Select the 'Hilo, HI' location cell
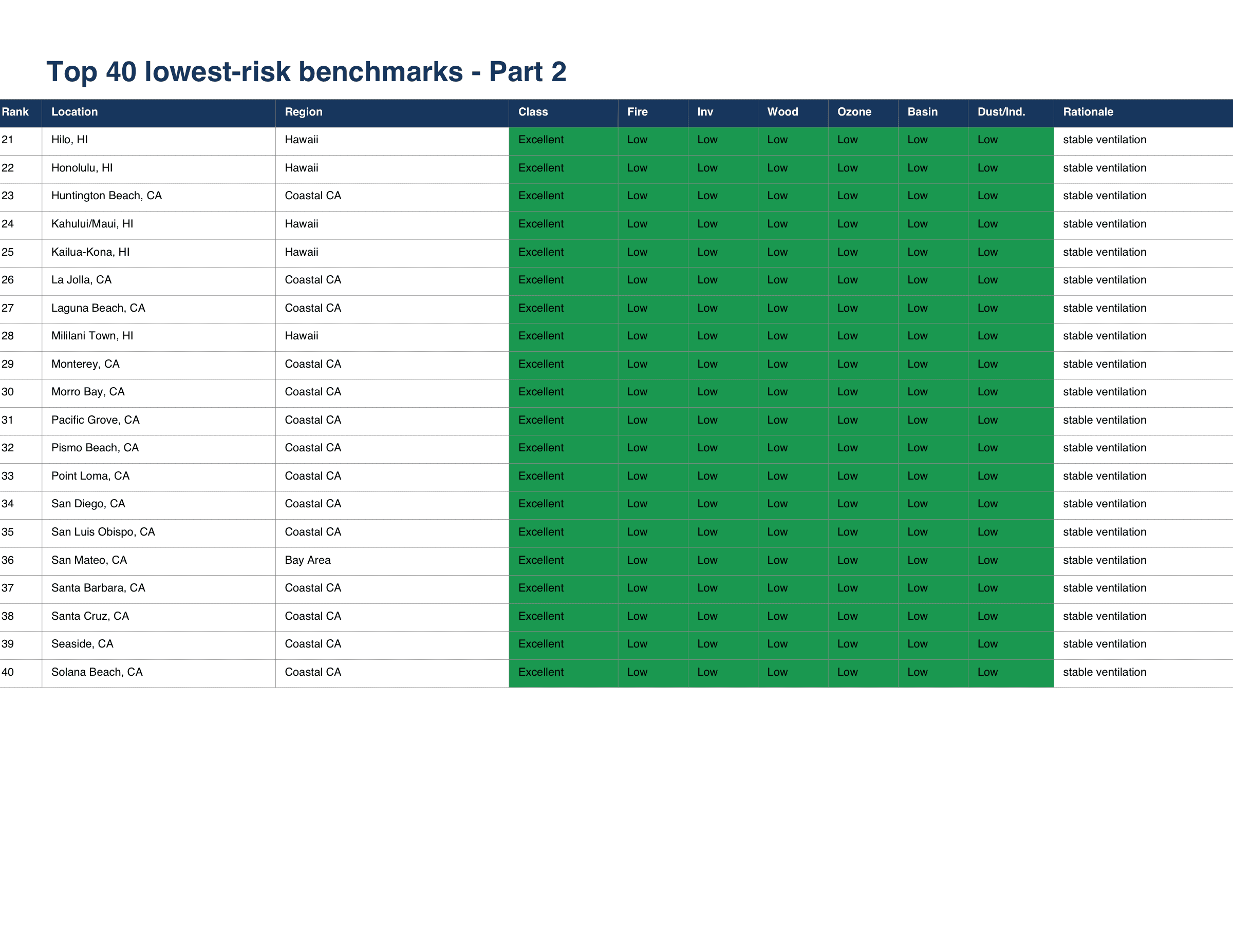 (x=159, y=141)
